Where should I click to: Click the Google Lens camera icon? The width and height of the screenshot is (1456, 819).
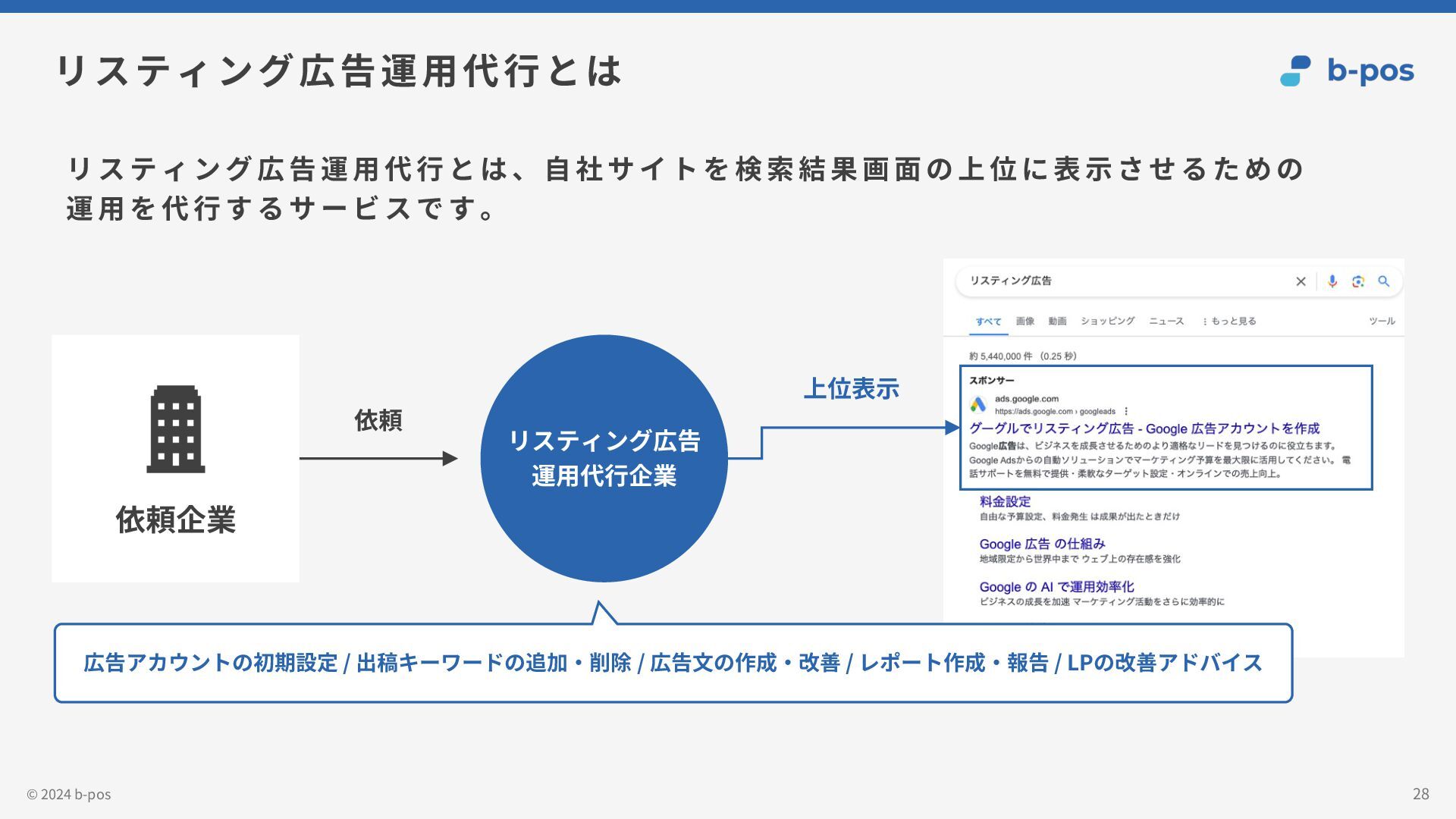1358,281
